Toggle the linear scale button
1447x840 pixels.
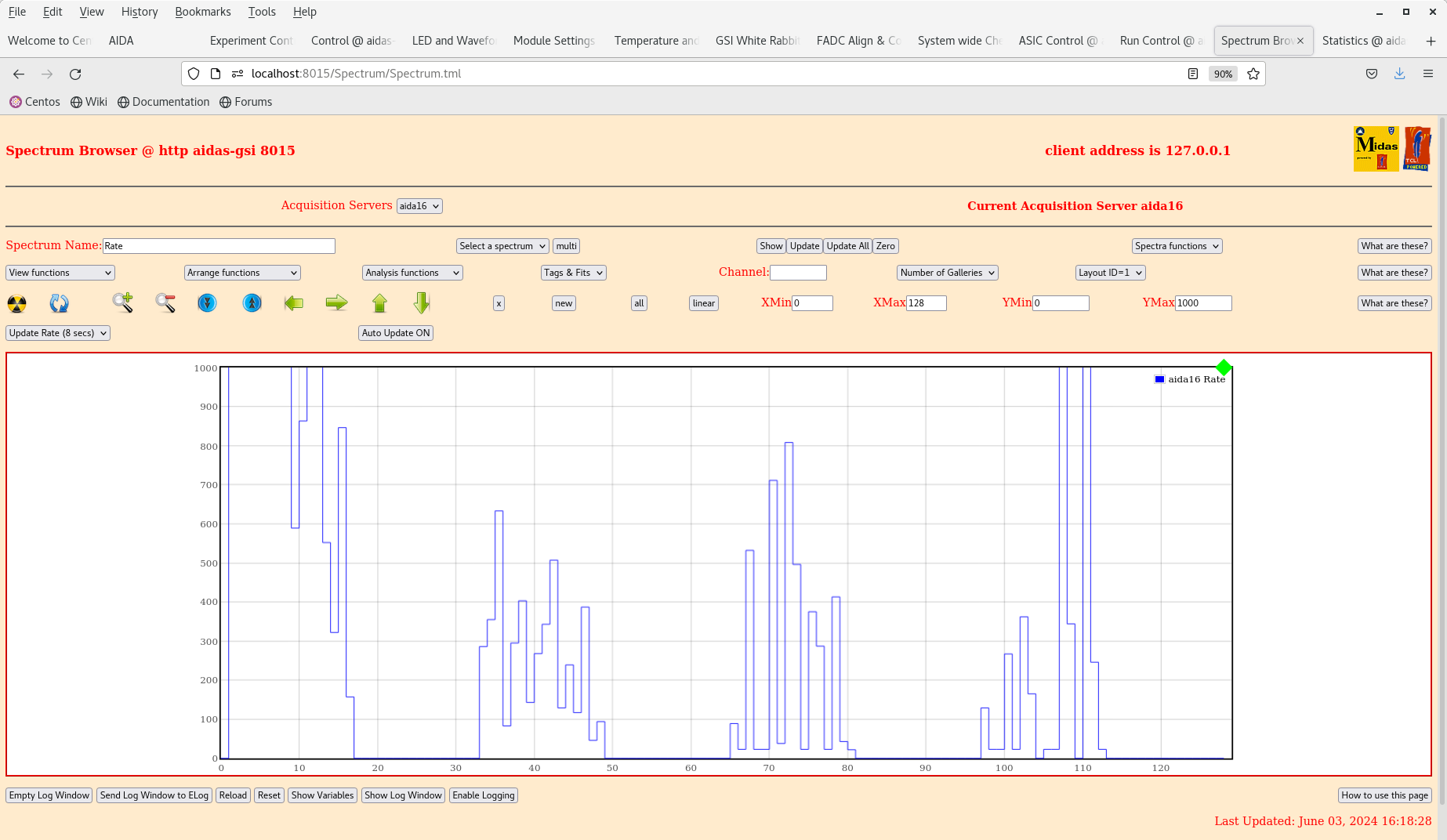click(704, 303)
